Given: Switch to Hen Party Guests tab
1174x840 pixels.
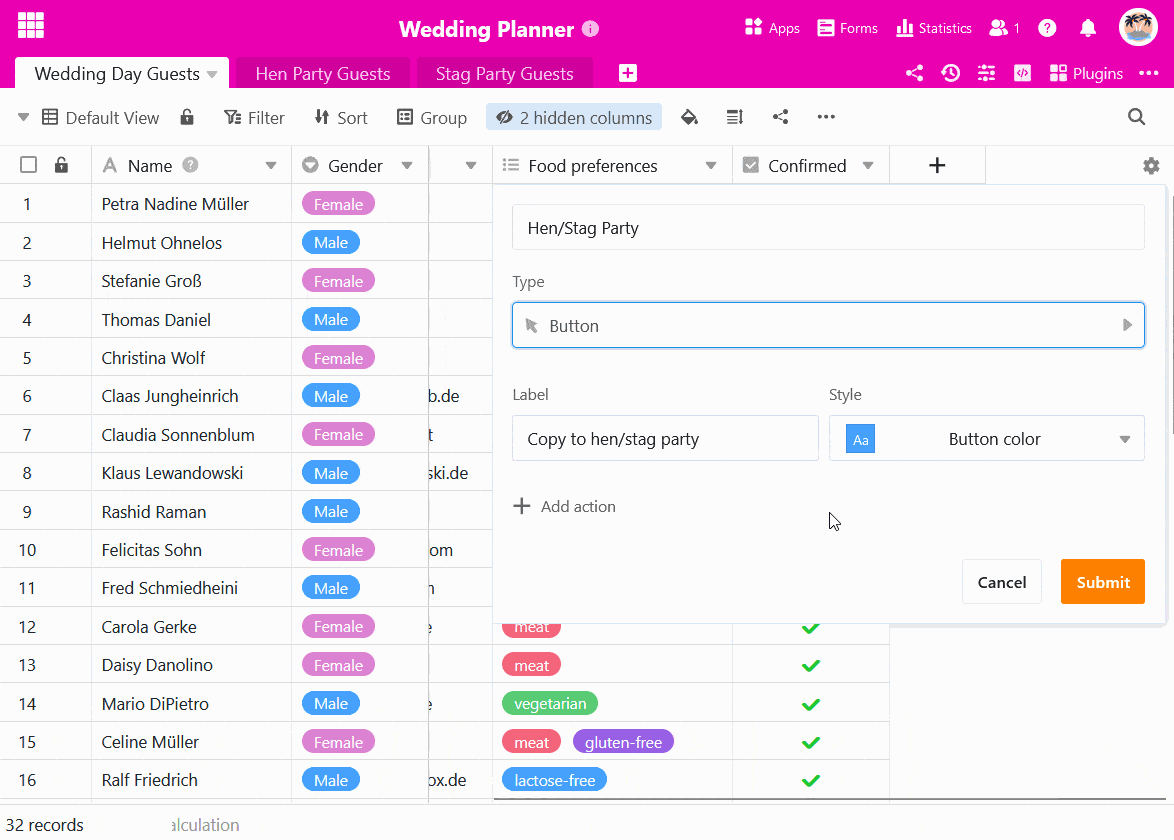Looking at the screenshot, I should coord(322,73).
